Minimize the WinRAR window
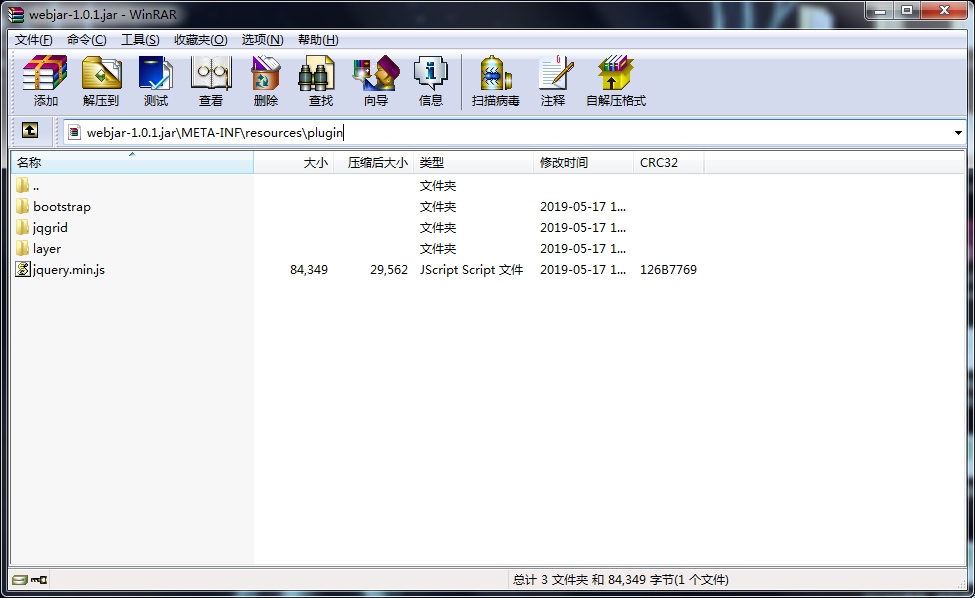Image resolution: width=975 pixels, height=598 pixels. click(x=879, y=10)
